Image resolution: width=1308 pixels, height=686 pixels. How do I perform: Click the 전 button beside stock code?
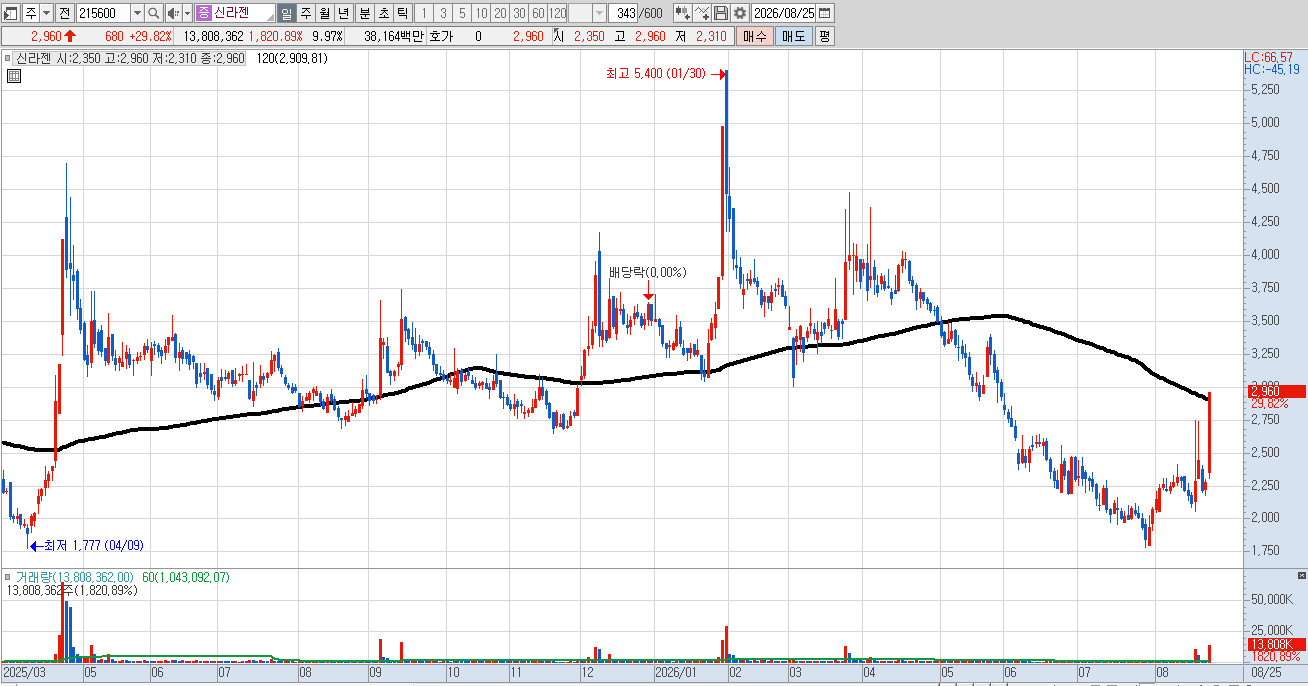(65, 13)
